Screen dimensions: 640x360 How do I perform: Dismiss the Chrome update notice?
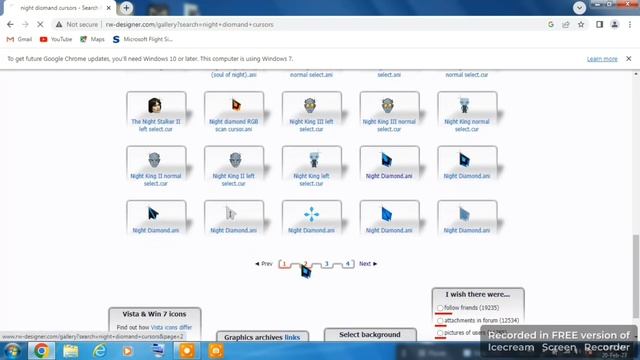pos(629,59)
